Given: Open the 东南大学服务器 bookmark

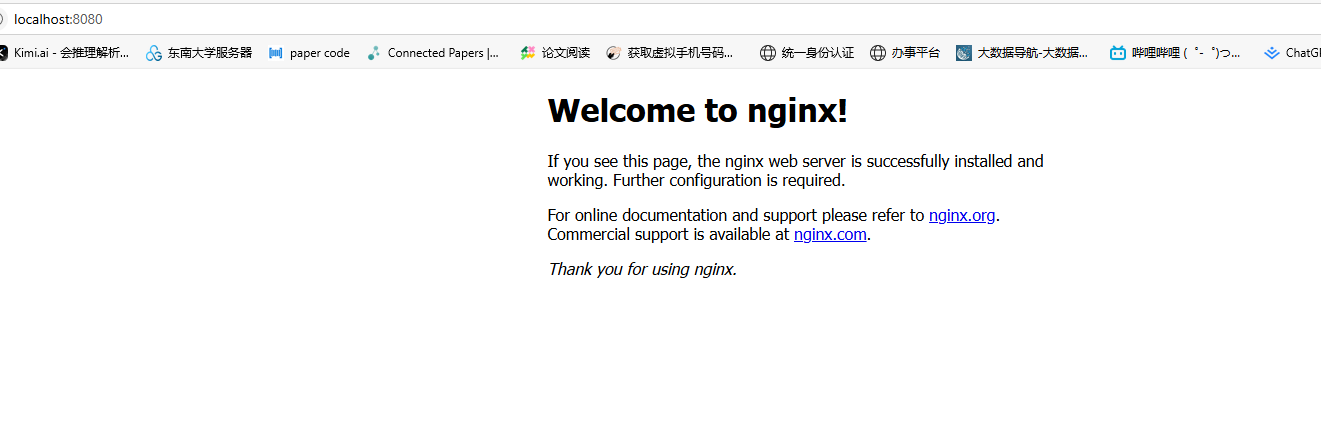Looking at the screenshot, I should [199, 53].
